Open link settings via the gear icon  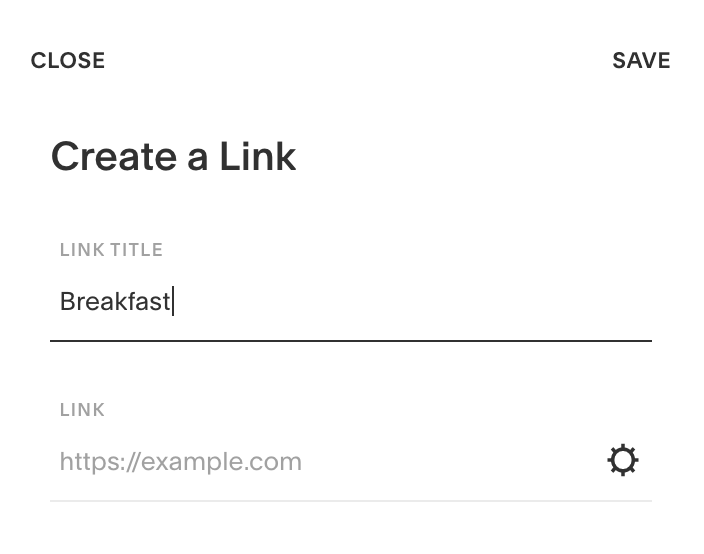click(623, 460)
